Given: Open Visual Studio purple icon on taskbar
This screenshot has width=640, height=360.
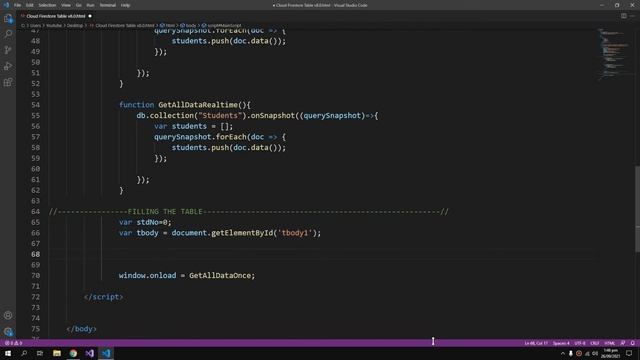Looking at the screenshot, I should (x=90, y=353).
